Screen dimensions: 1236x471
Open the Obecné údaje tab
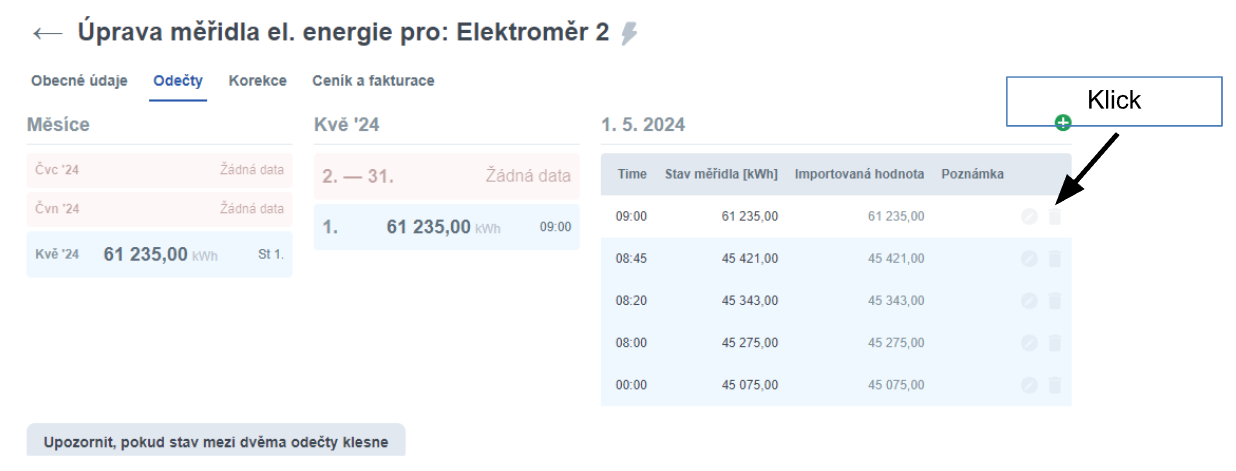click(x=79, y=81)
